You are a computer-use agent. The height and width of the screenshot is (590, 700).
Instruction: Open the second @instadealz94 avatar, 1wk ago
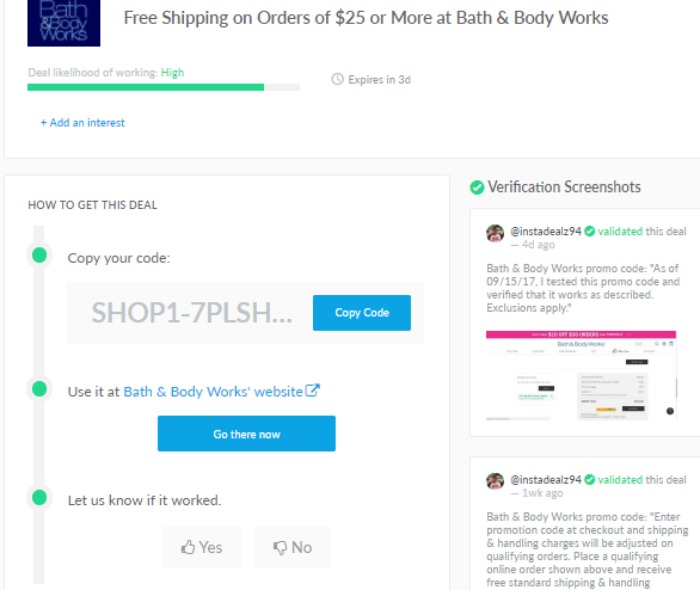point(495,481)
